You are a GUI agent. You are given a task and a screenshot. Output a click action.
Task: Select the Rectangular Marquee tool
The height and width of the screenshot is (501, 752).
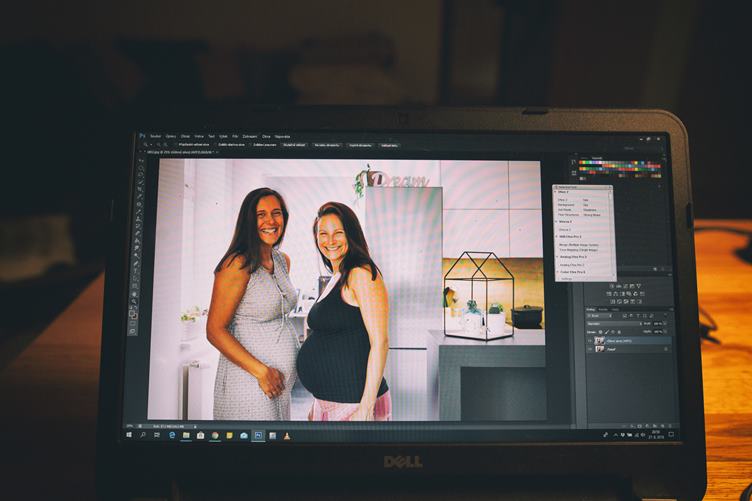point(140,167)
